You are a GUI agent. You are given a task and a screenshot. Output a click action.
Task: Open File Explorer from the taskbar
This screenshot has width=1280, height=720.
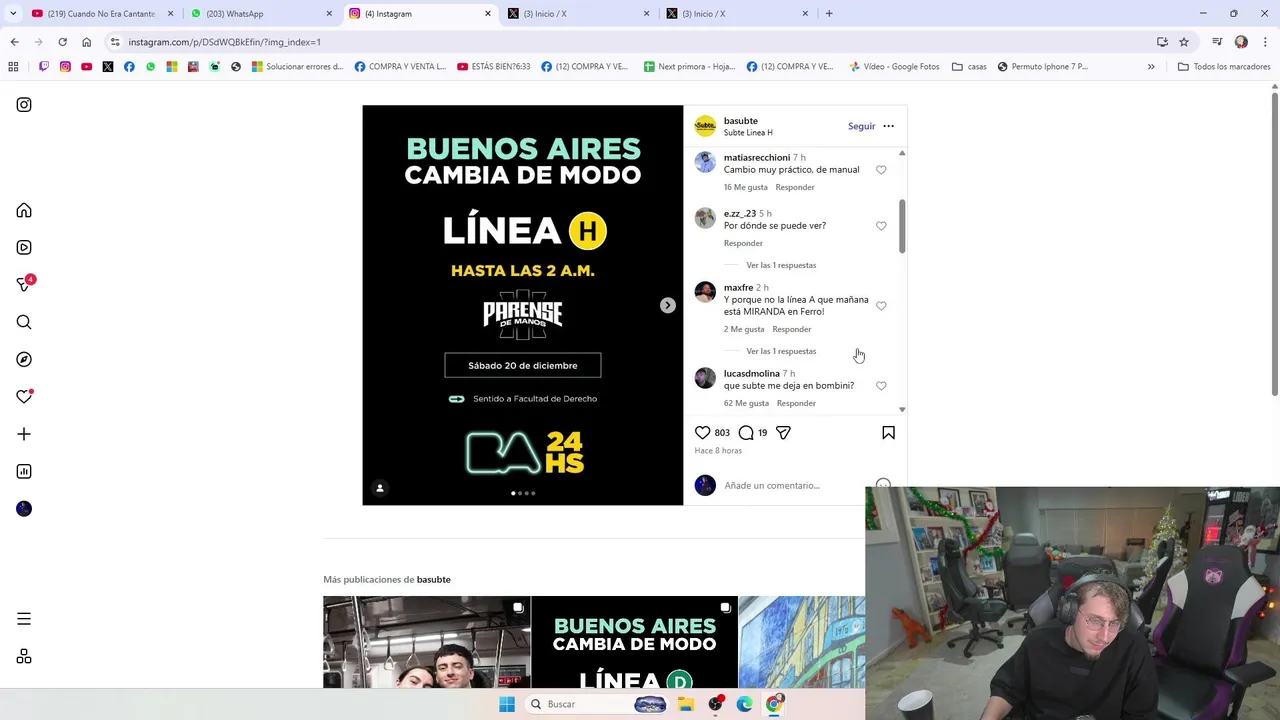point(686,704)
